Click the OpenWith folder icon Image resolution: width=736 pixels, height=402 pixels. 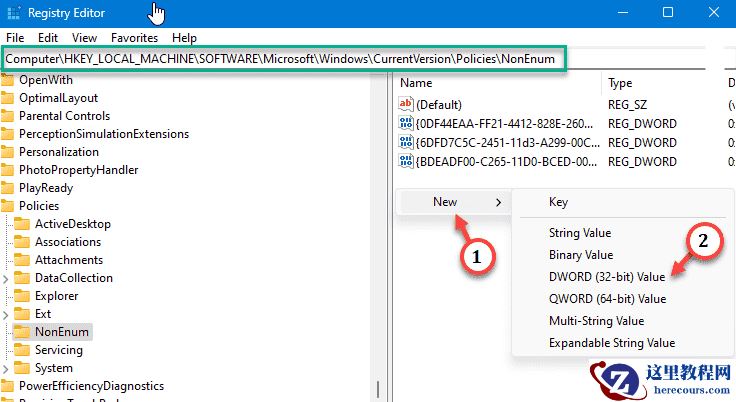(7, 80)
